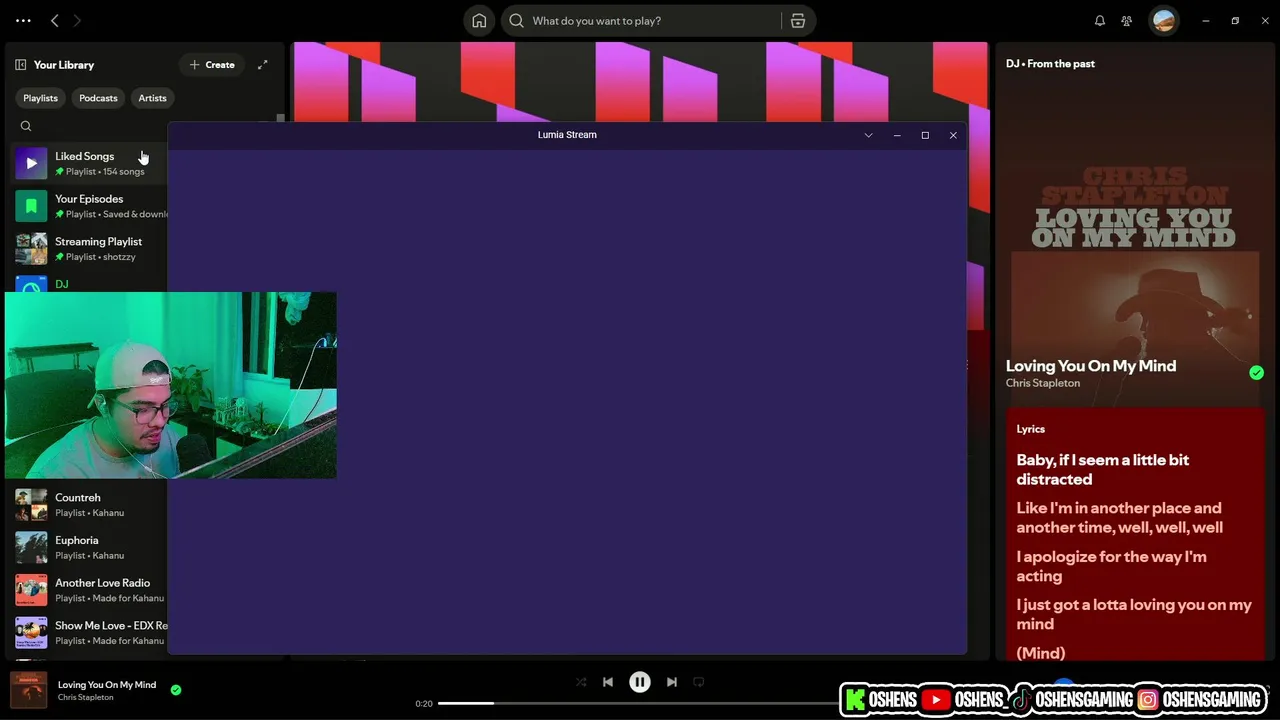Skip to the next track
The height and width of the screenshot is (720, 1280).
point(672,682)
